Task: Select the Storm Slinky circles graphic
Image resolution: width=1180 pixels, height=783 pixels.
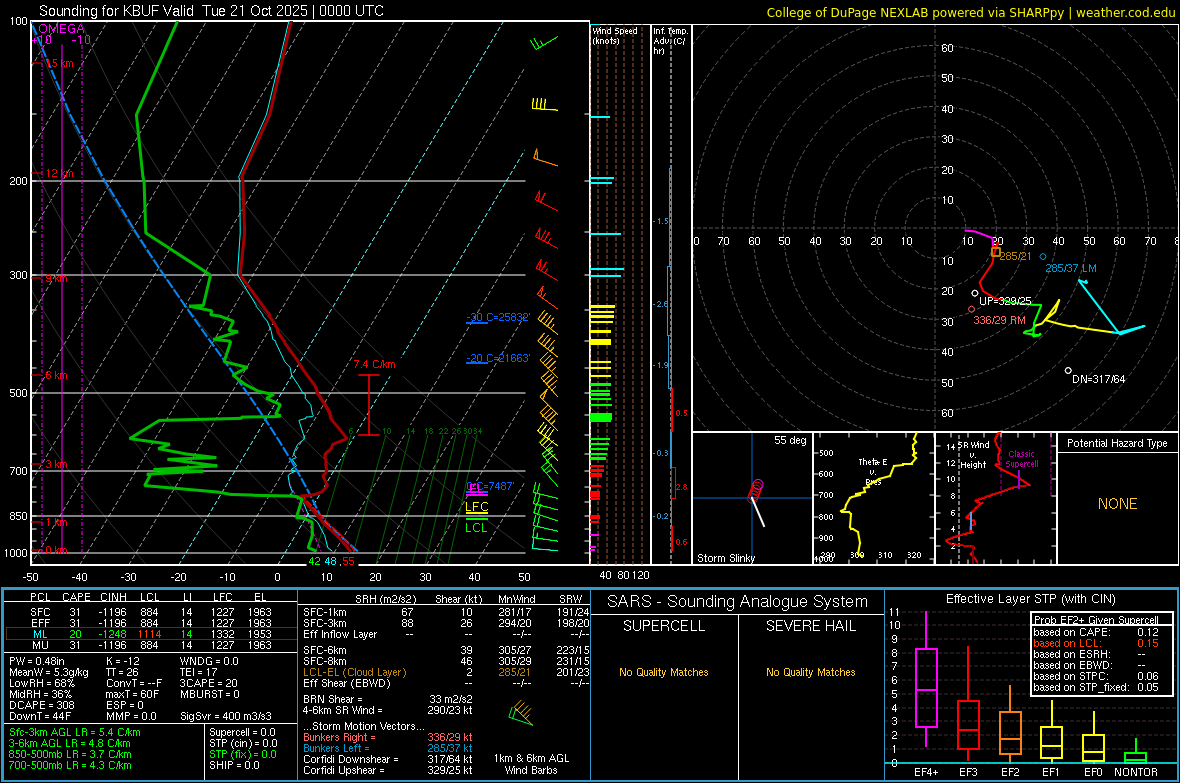Action: [x=756, y=491]
